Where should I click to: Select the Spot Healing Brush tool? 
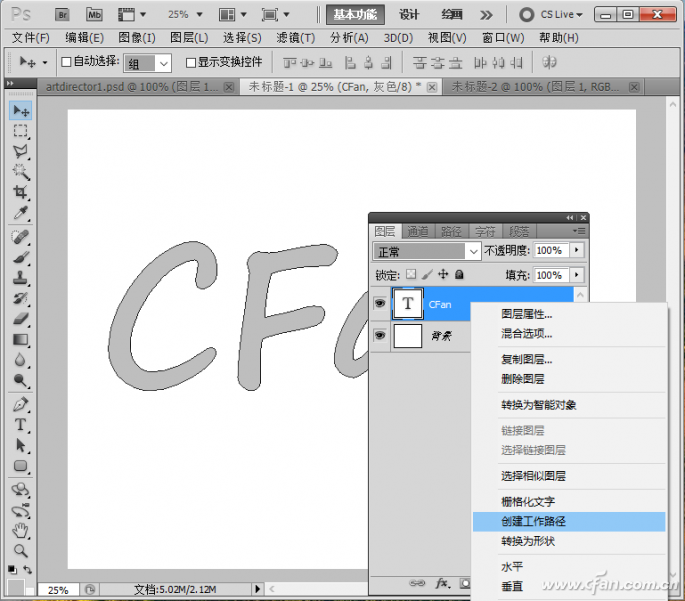tap(20, 237)
